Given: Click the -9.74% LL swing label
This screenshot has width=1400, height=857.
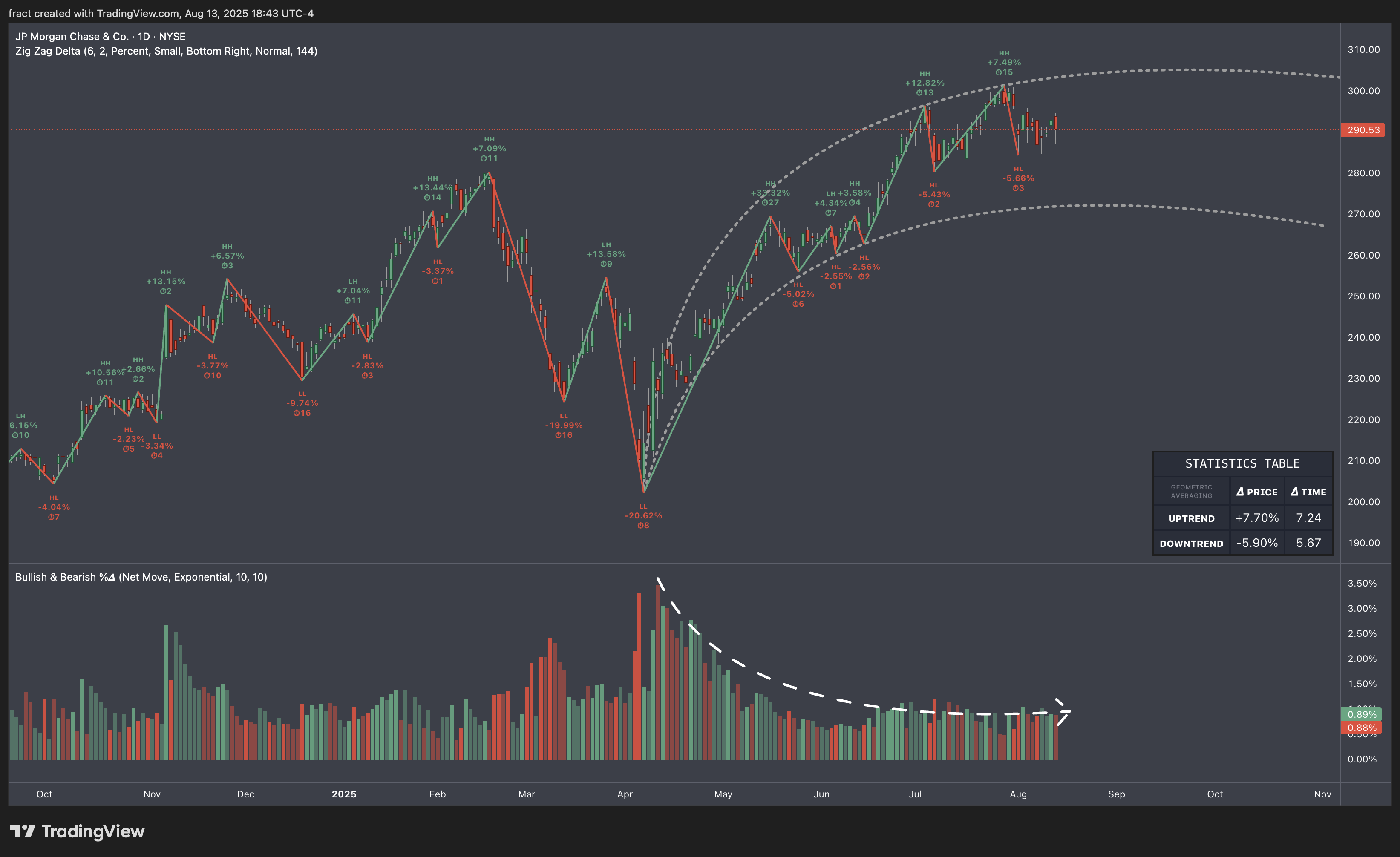Looking at the screenshot, I should (x=302, y=403).
